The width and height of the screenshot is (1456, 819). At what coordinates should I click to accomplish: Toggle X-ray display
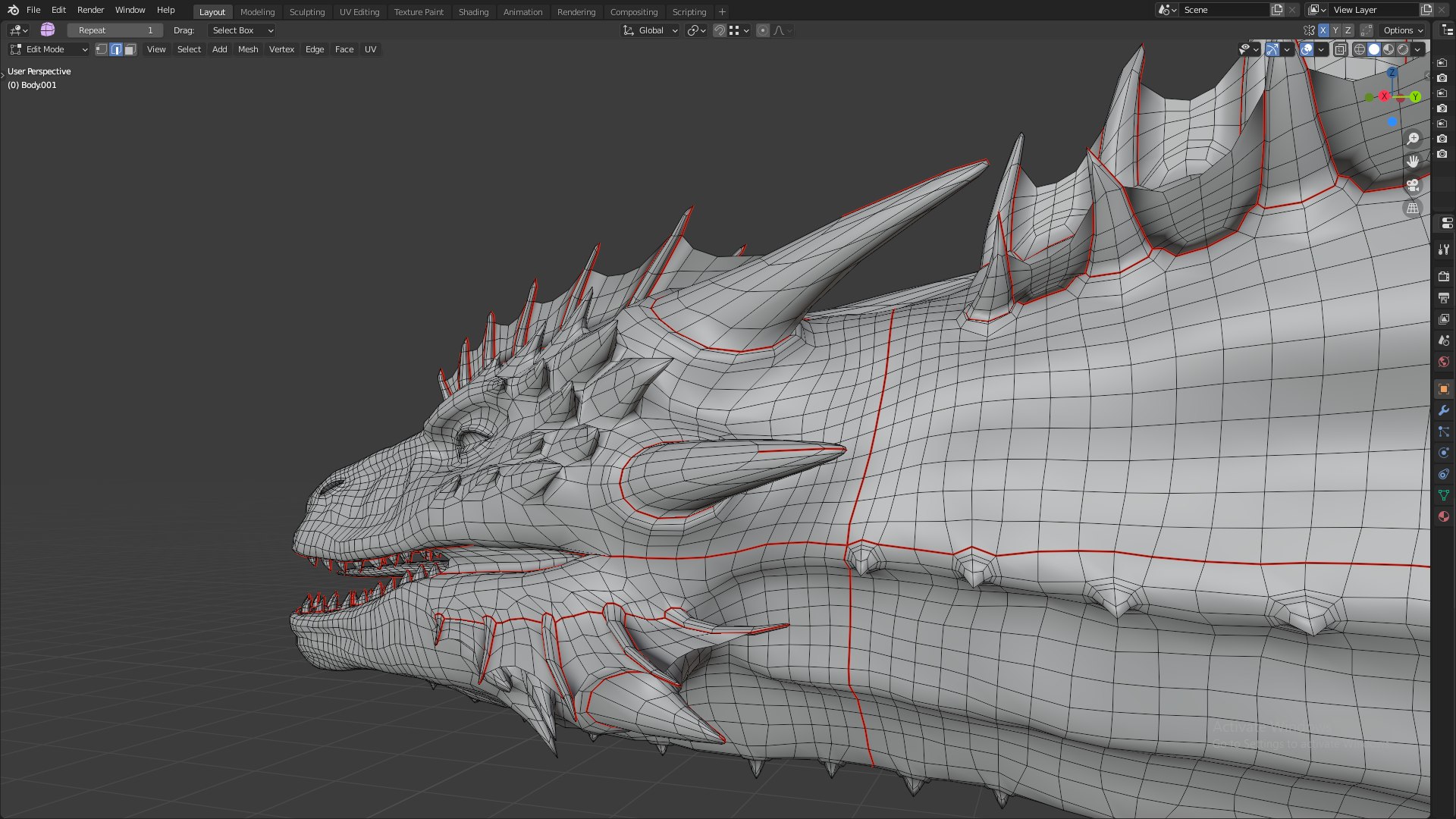tap(1340, 49)
